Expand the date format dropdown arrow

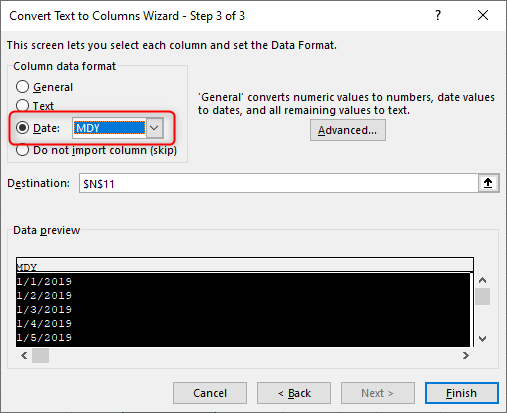pyautogui.click(x=154, y=128)
